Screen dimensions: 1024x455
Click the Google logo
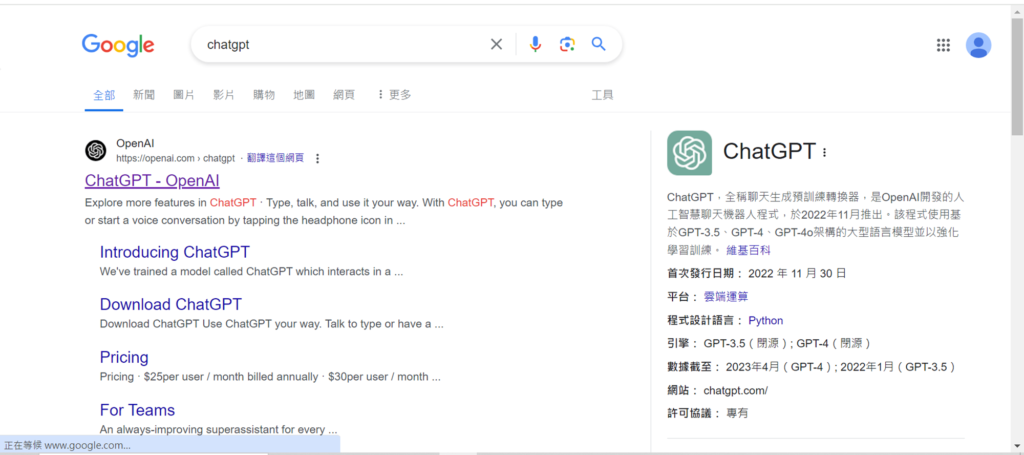click(x=118, y=45)
